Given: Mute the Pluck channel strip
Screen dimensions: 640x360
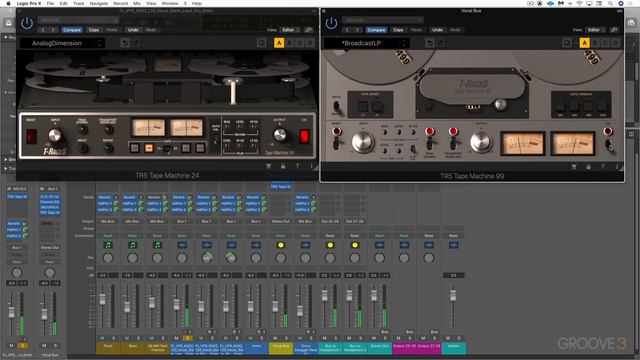Looking at the screenshot, I should (x=102, y=338).
